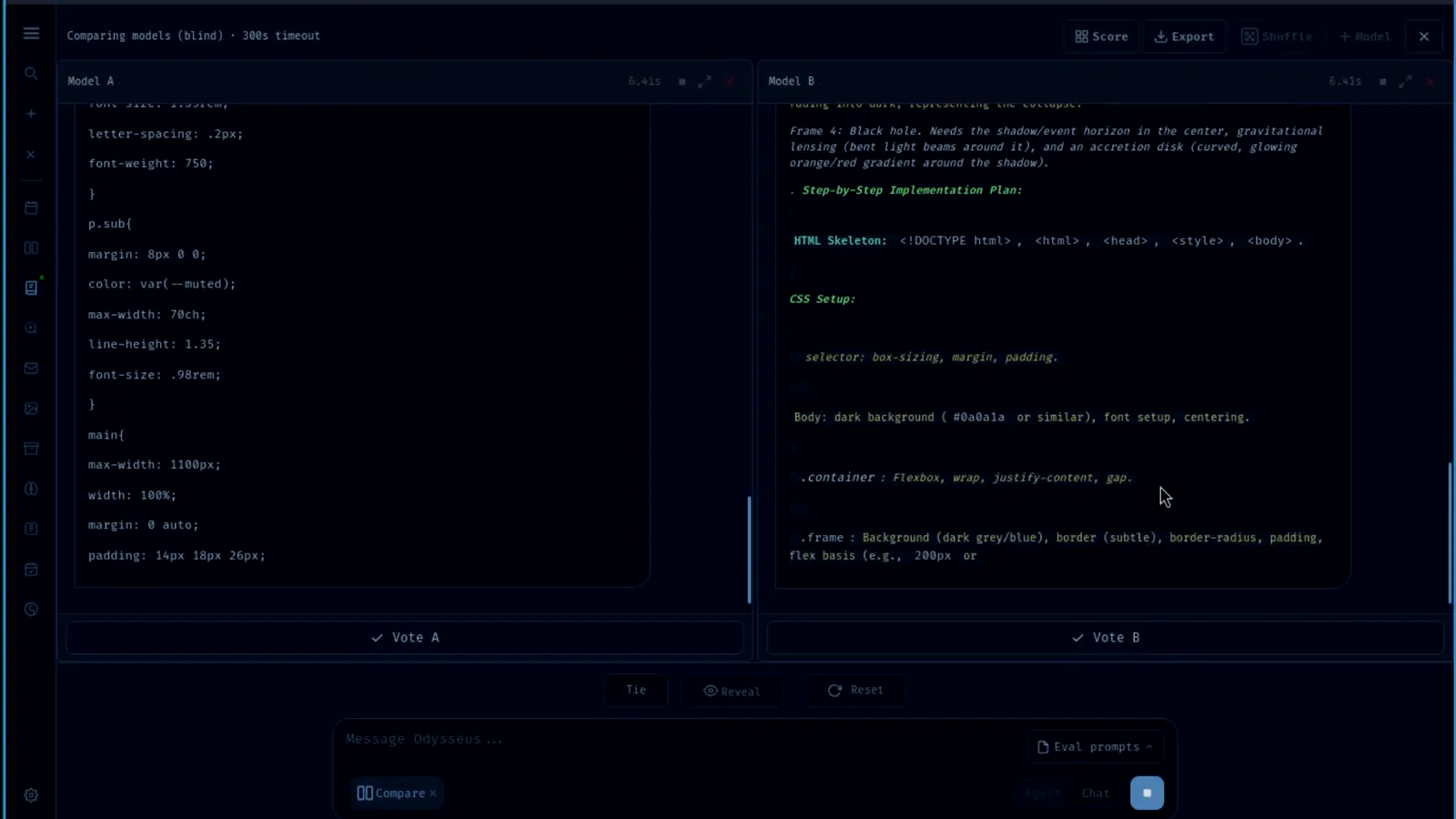Stop Model B generation square icon
The width and height of the screenshot is (1456, 819).
pyautogui.click(x=1382, y=82)
